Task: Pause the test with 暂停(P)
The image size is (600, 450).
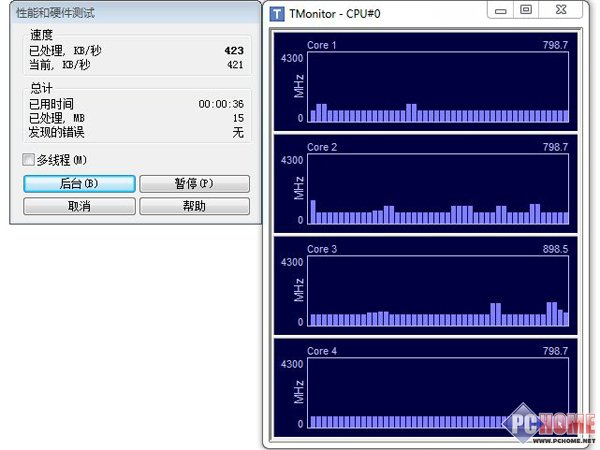Action: click(194, 184)
